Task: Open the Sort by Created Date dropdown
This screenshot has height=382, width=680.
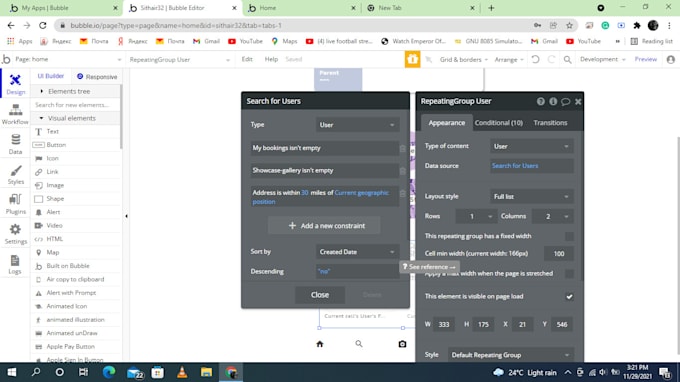Action: (357, 252)
